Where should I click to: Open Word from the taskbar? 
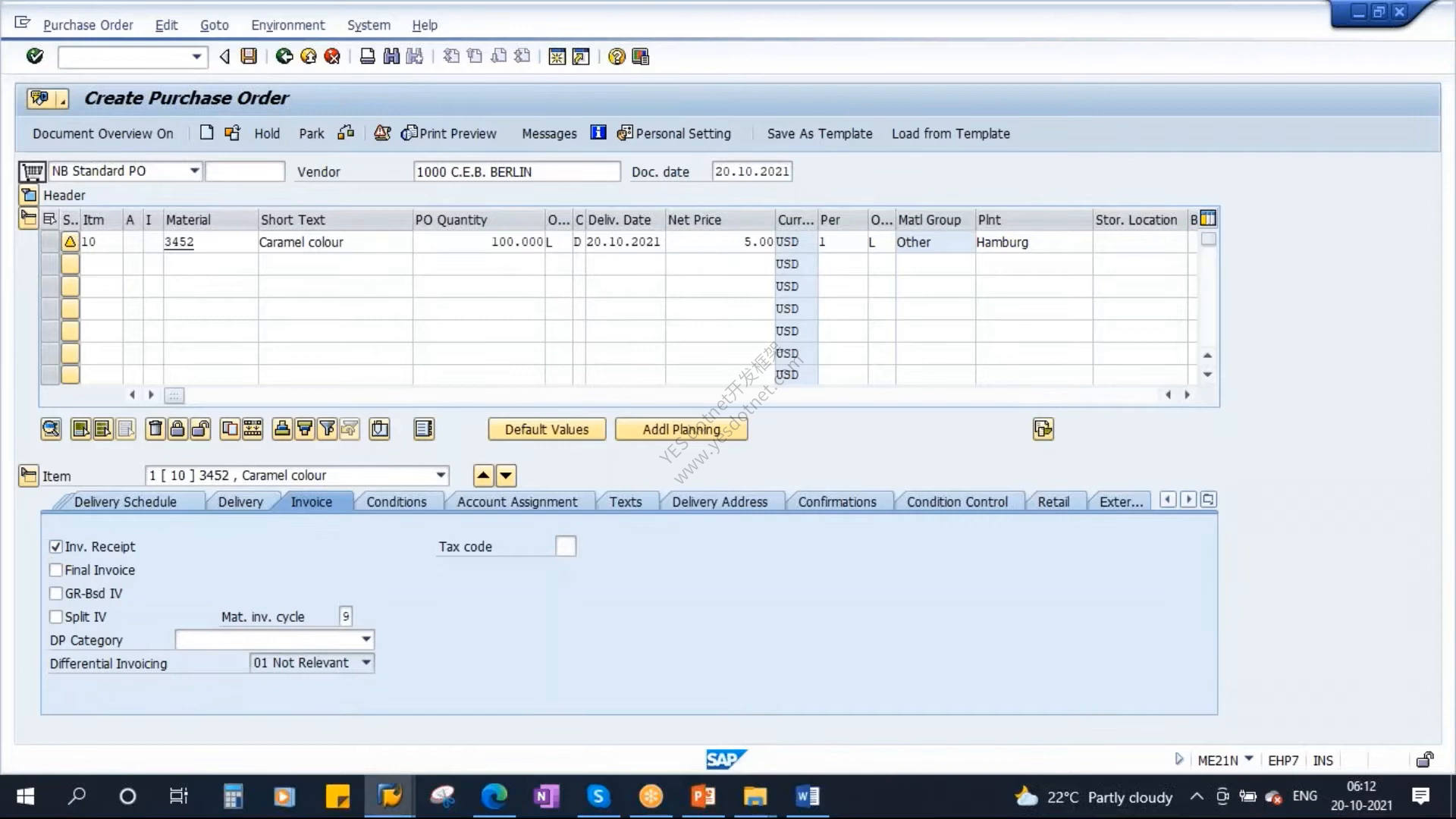807,796
